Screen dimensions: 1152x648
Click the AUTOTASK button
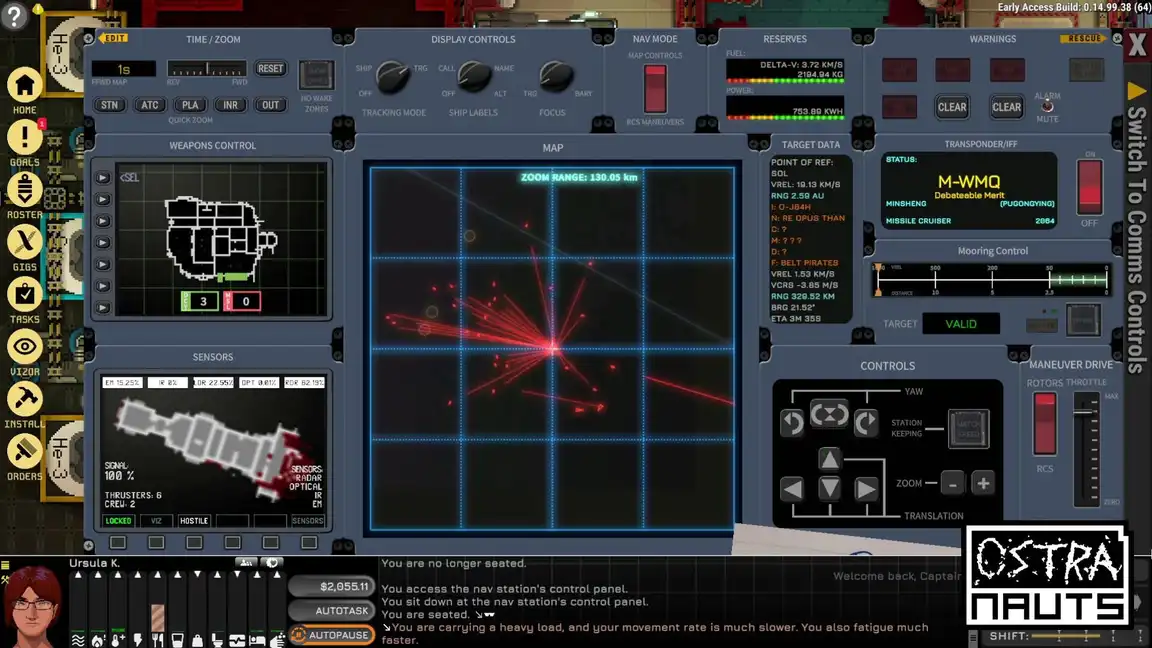333,611
